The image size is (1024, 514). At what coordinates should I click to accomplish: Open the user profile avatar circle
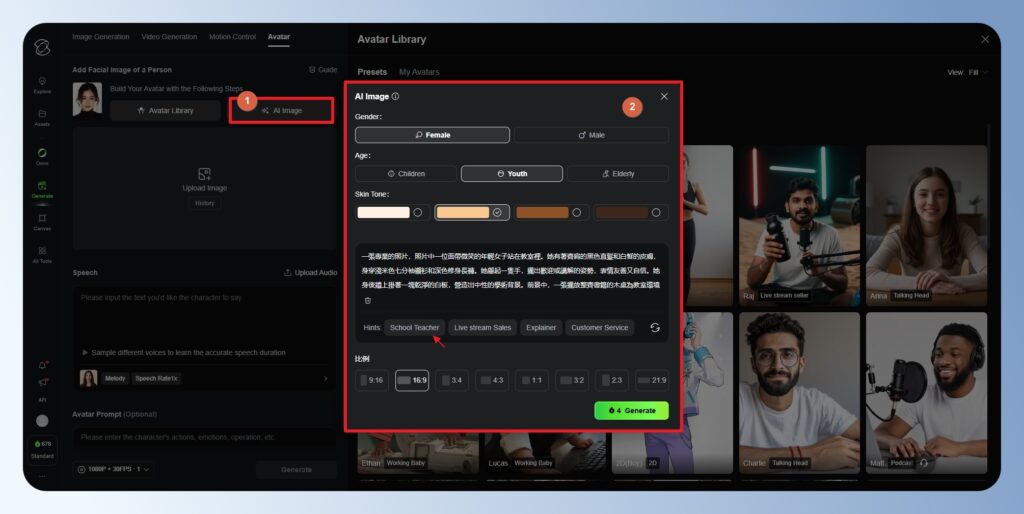click(42, 421)
